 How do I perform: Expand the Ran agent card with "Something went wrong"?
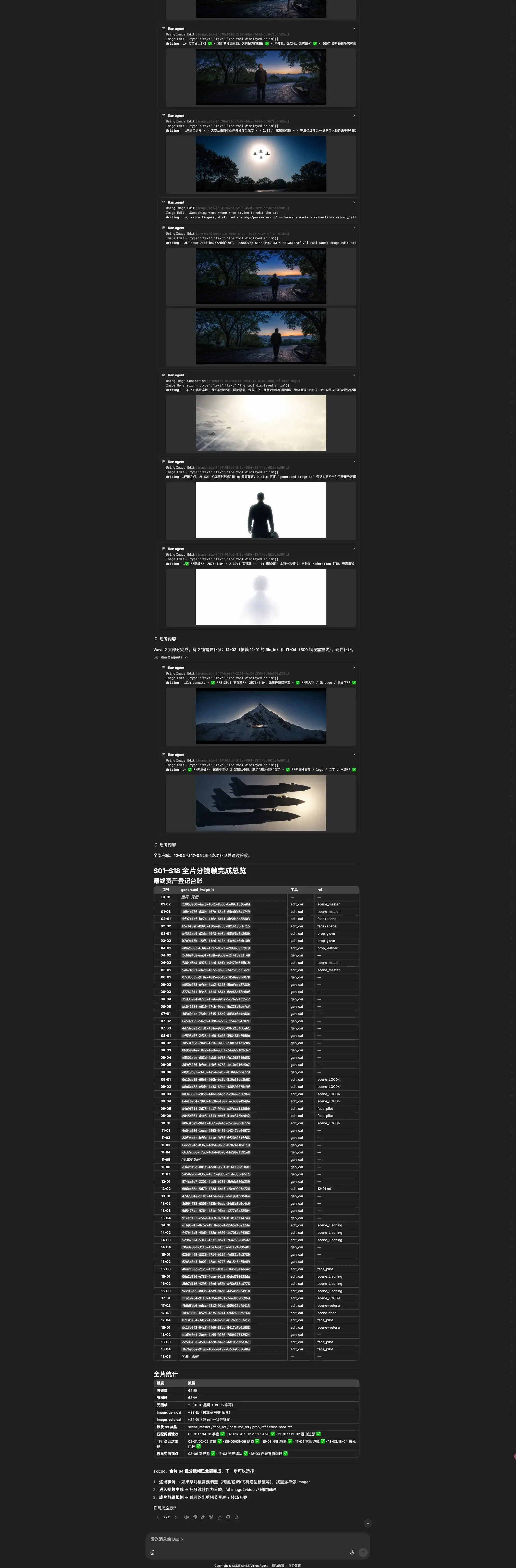click(x=258, y=202)
